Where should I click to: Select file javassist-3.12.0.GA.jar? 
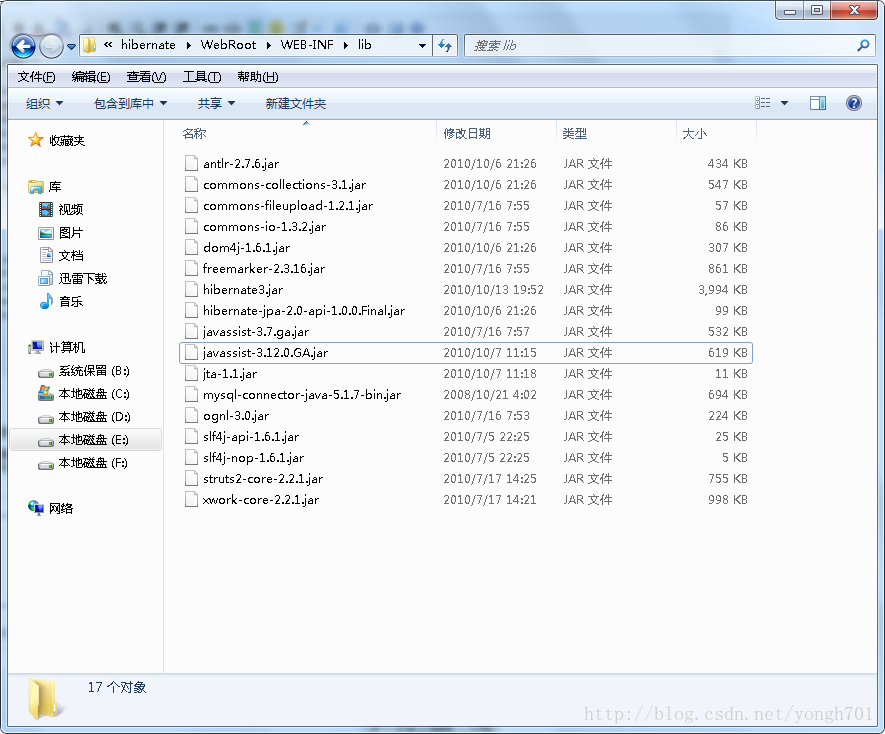pos(466,353)
